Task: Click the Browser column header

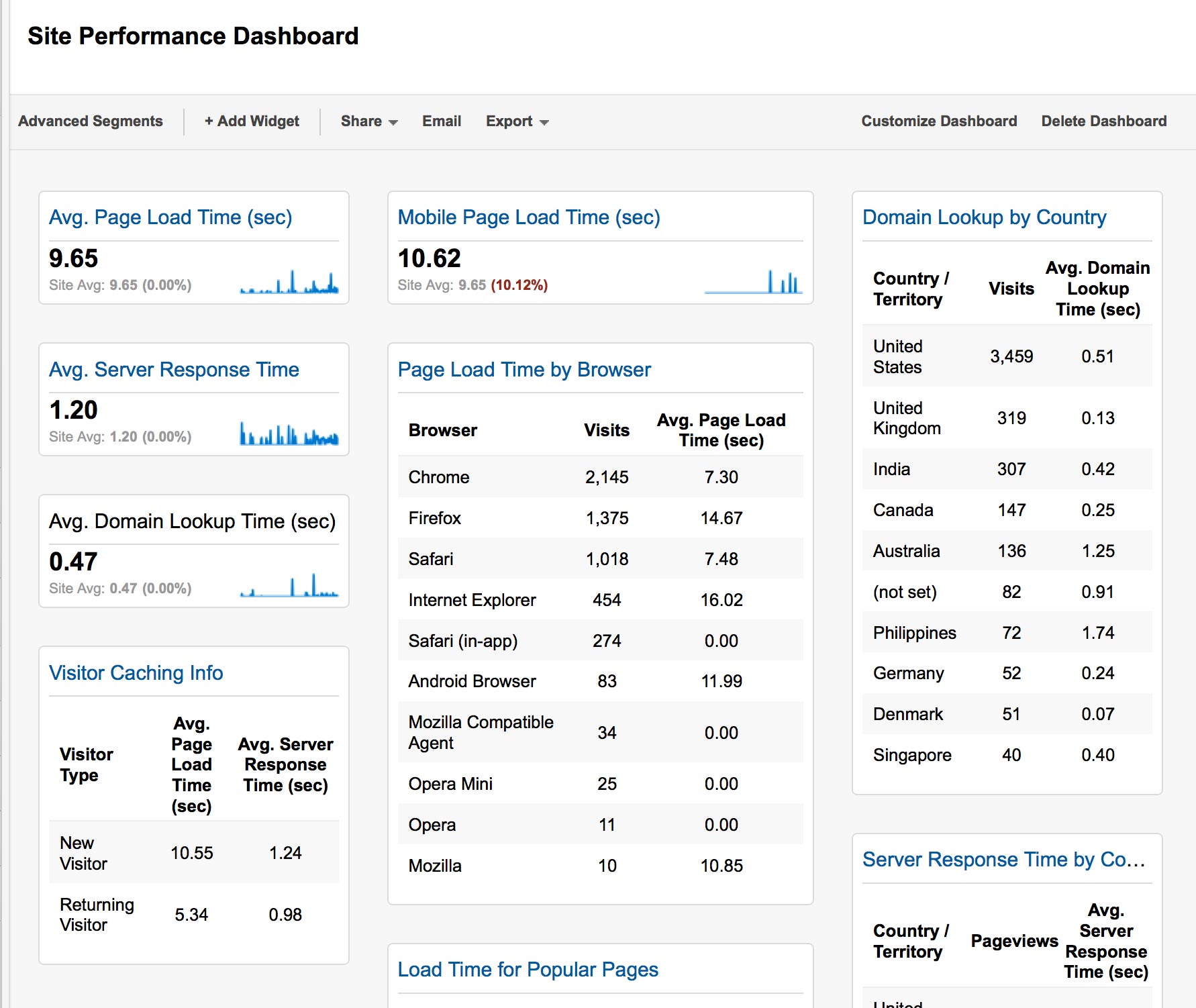Action: click(443, 430)
